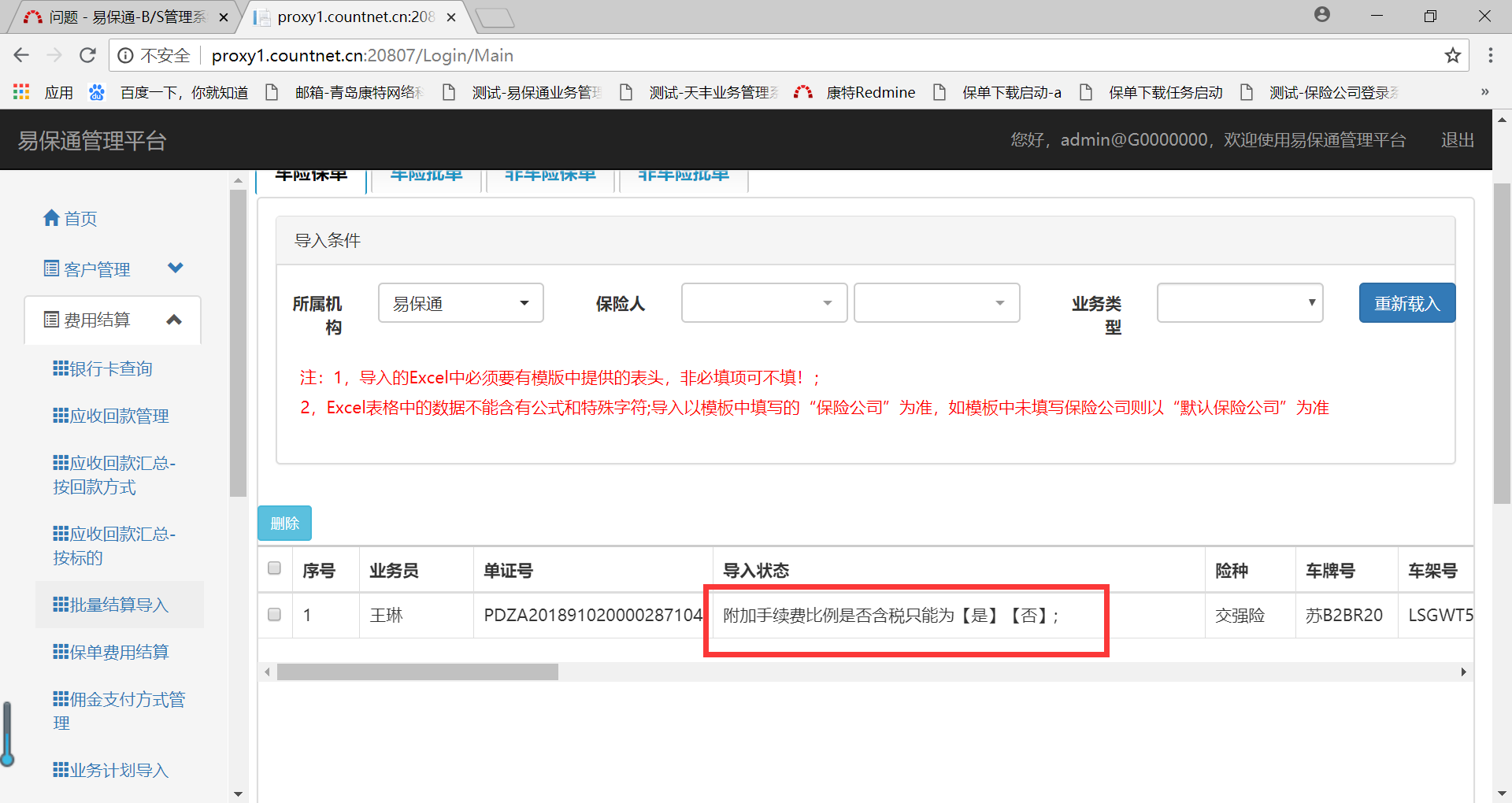
Task: Click the 删除 button
Action: [x=284, y=523]
